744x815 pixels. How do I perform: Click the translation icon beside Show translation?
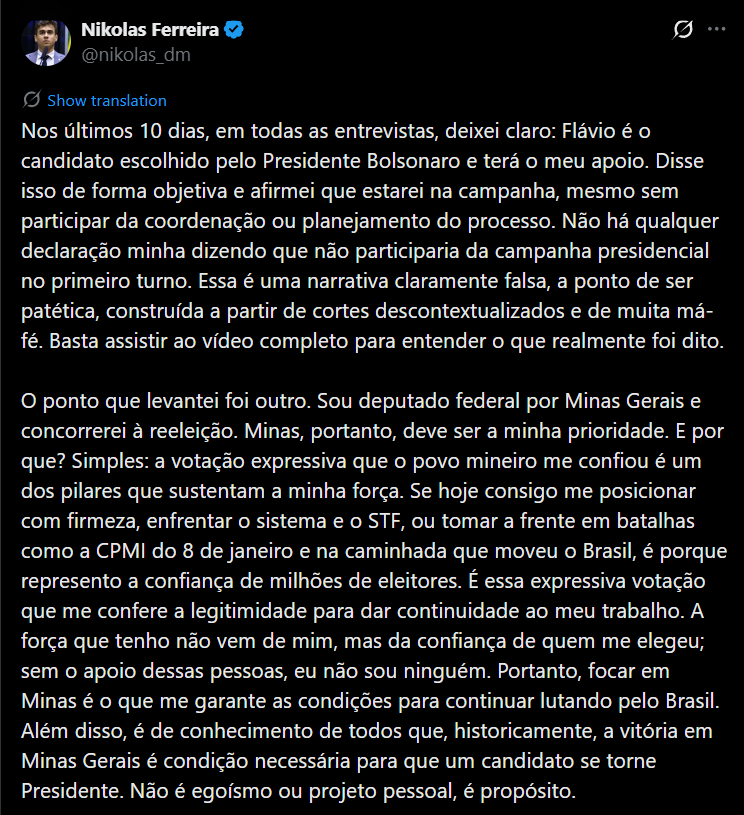(31, 100)
